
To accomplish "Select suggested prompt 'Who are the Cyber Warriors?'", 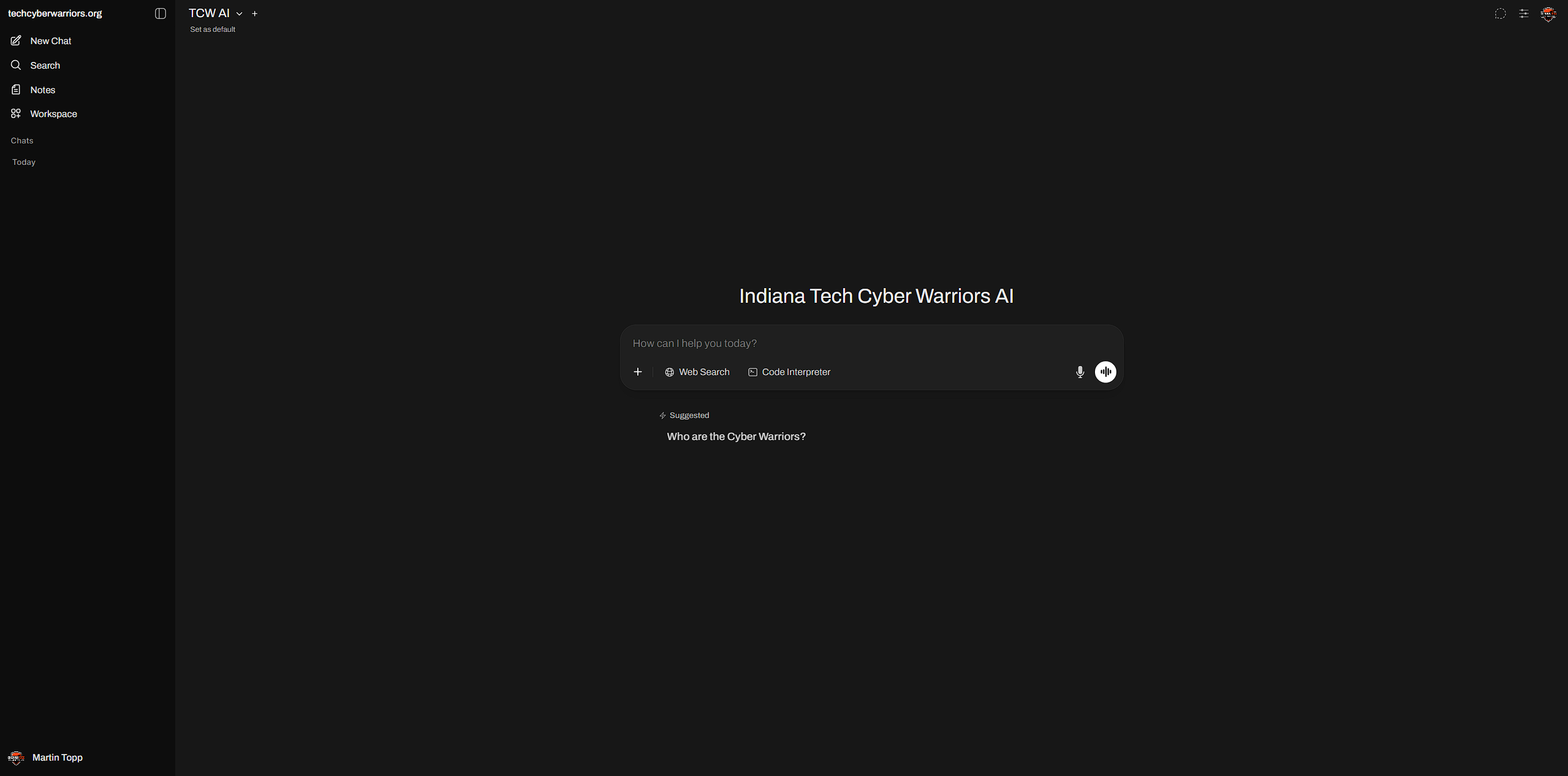I will [x=736, y=436].
